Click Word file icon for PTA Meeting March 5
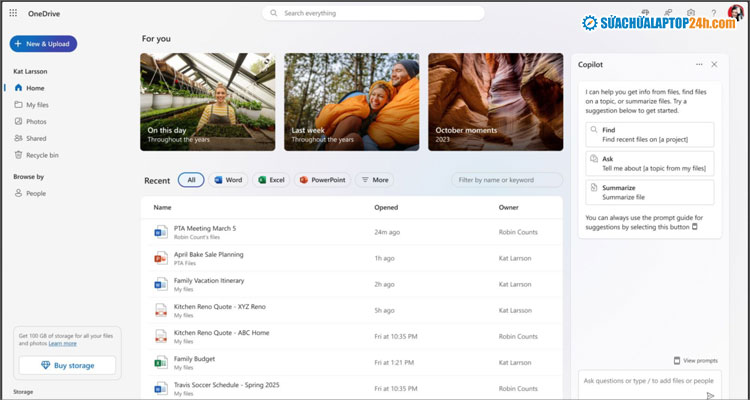The height and width of the screenshot is (400, 750). (161, 232)
